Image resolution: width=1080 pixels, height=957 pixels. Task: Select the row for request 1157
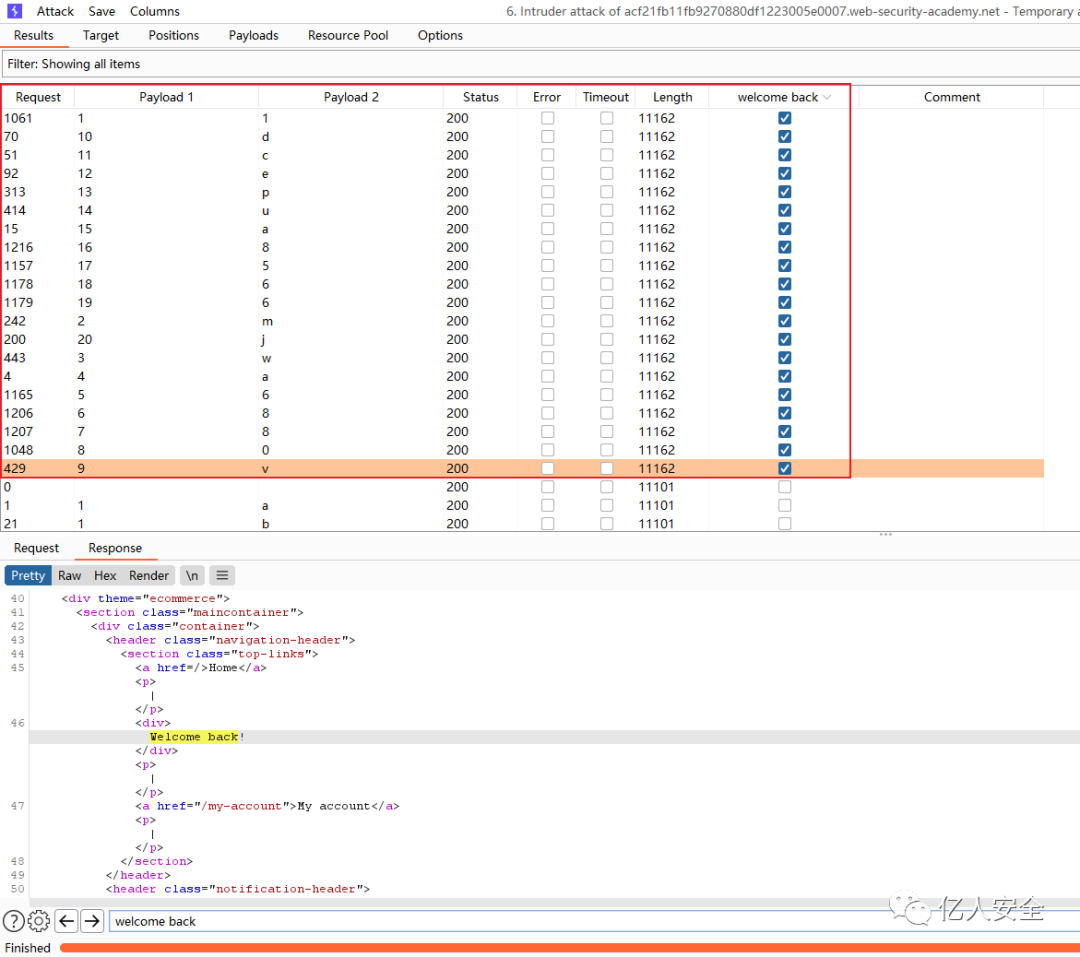[523, 266]
